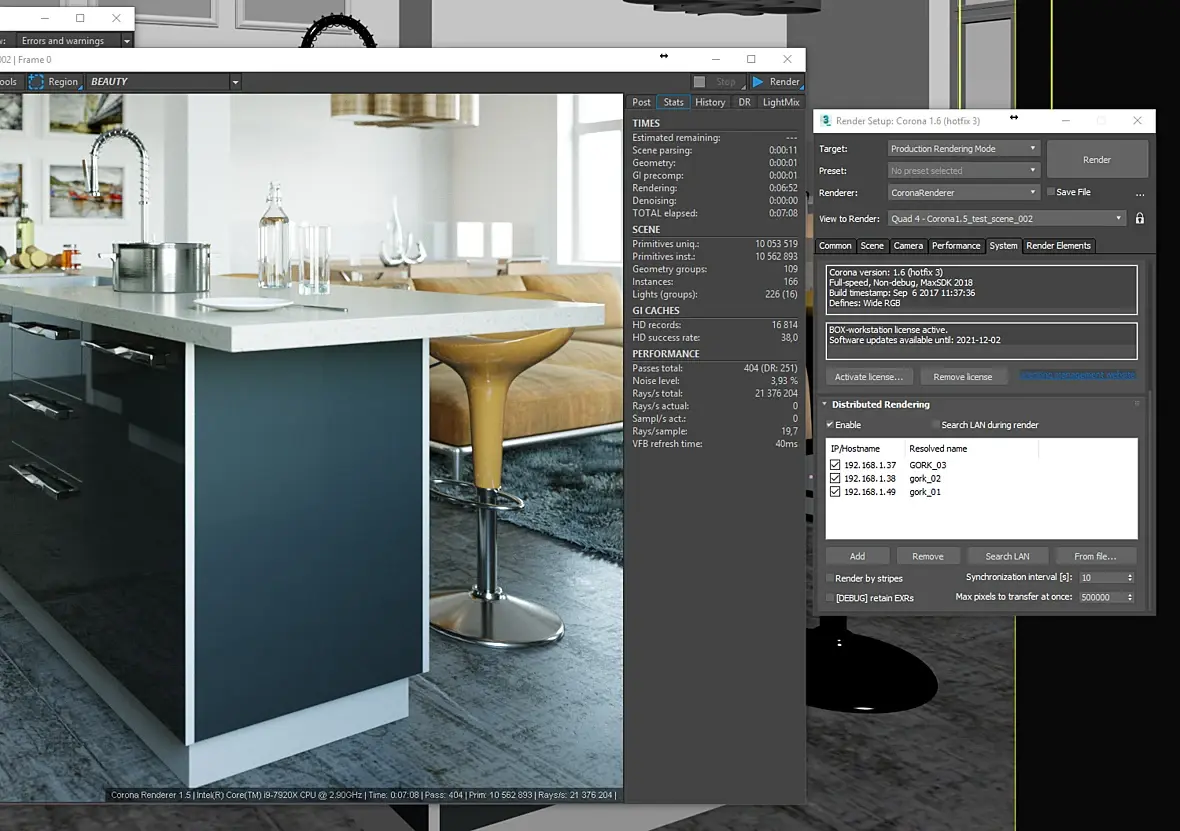The image size is (1180, 831).
Task: Click the Activate license button
Action: pos(868,376)
